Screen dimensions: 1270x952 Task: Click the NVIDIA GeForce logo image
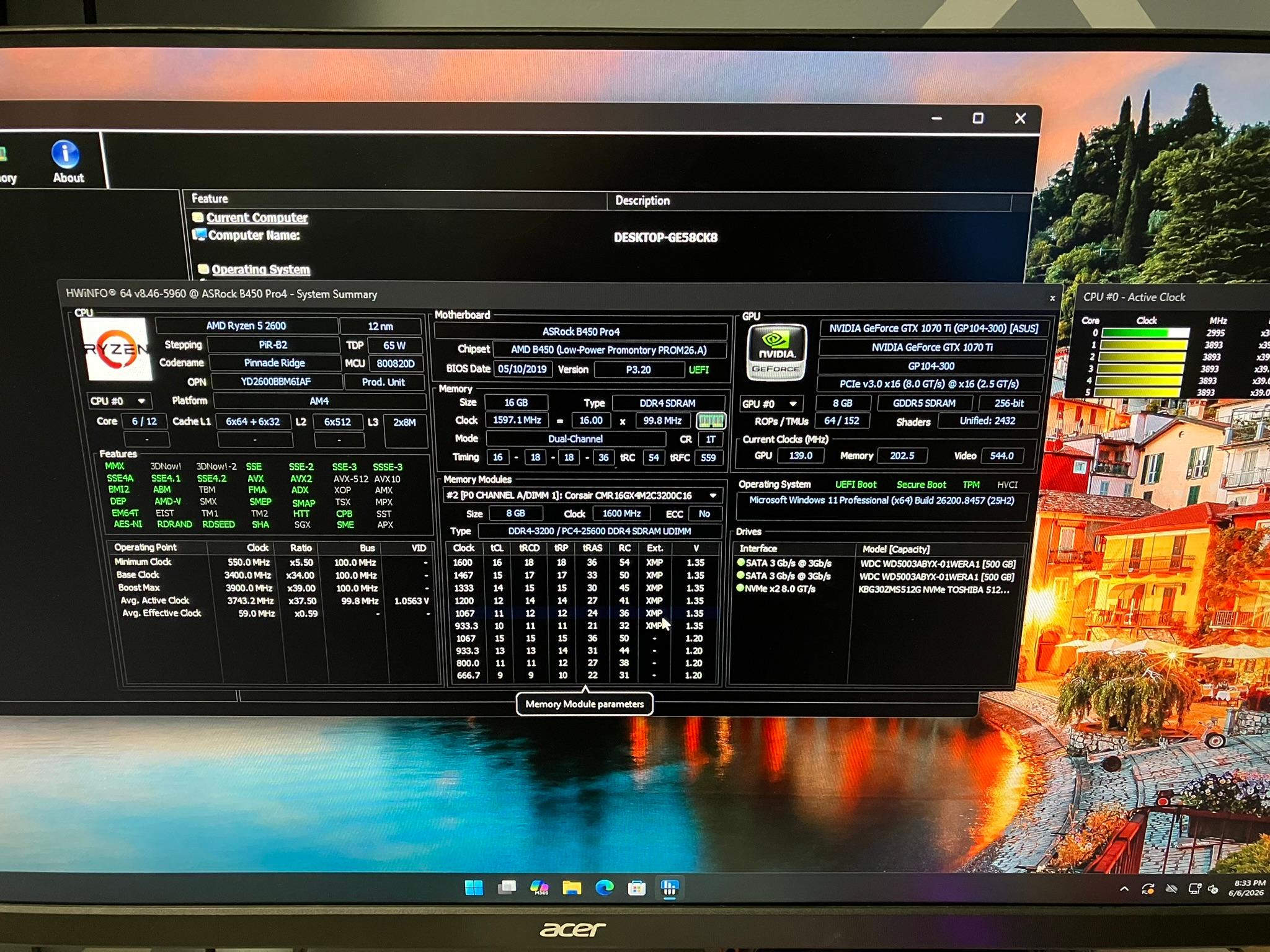(777, 351)
